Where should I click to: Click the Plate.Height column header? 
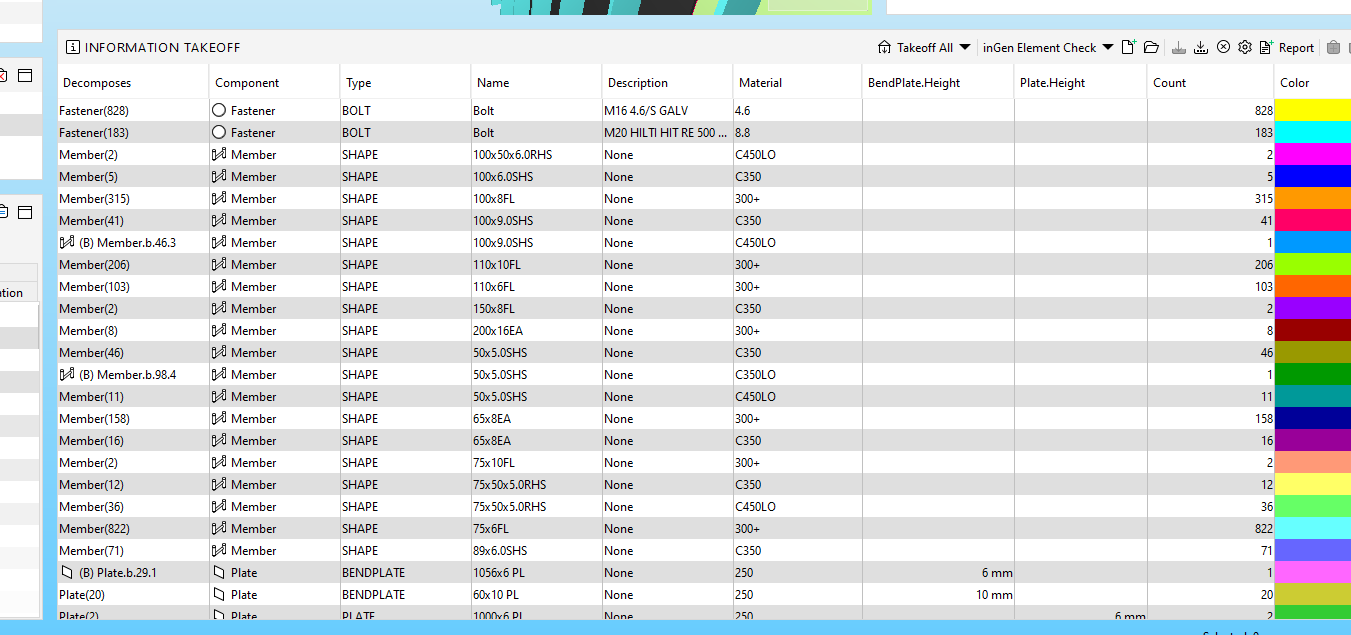coord(1081,83)
